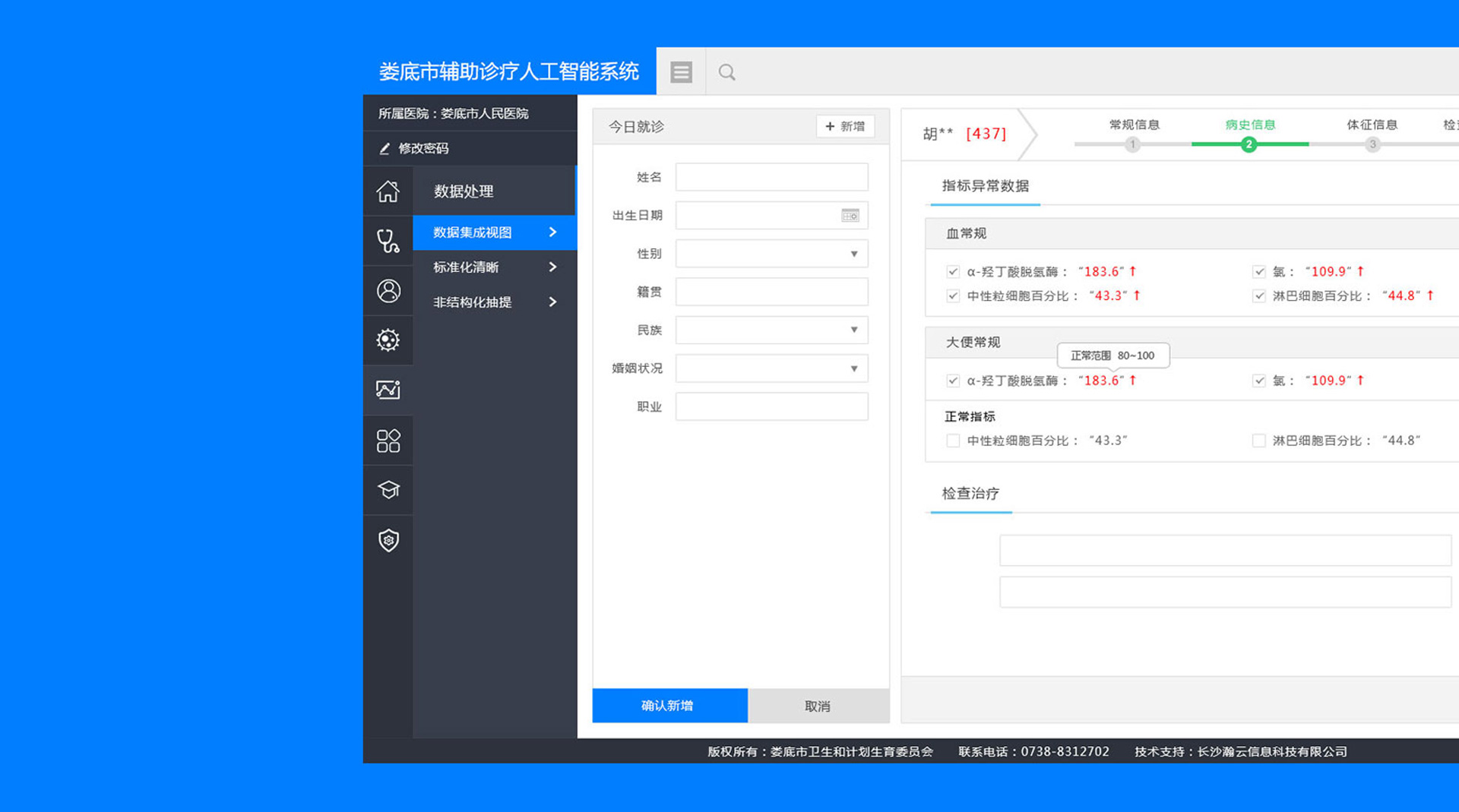Open the calendar icon in 出生日期 field

coord(850,216)
